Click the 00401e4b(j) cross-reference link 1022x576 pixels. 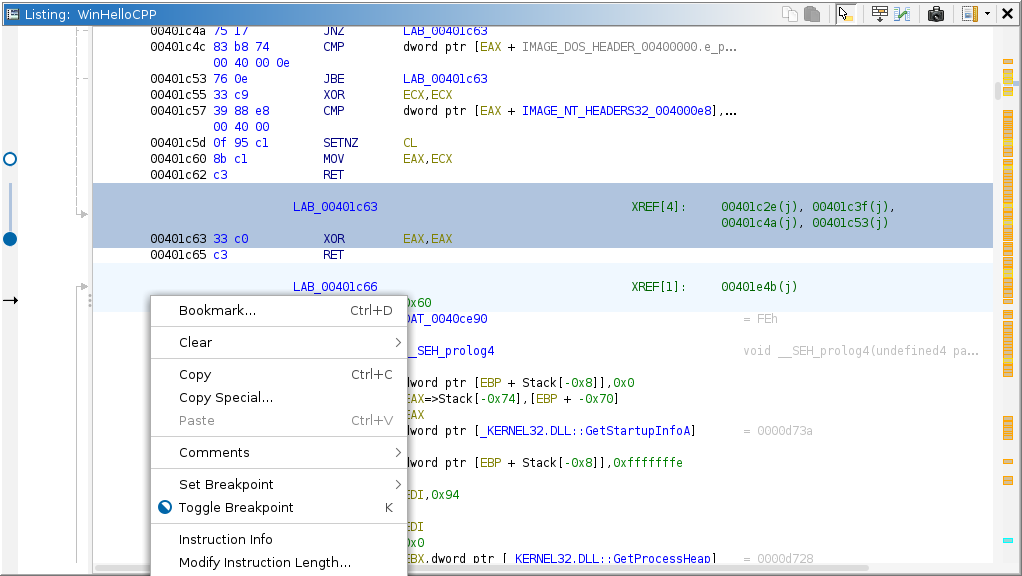(759, 287)
